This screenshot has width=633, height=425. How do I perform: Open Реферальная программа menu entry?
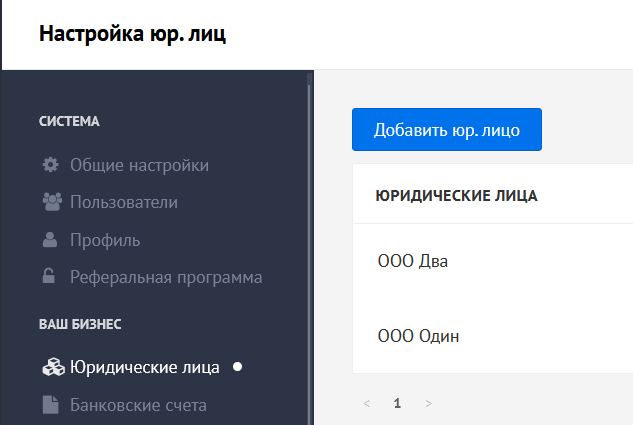(x=166, y=277)
